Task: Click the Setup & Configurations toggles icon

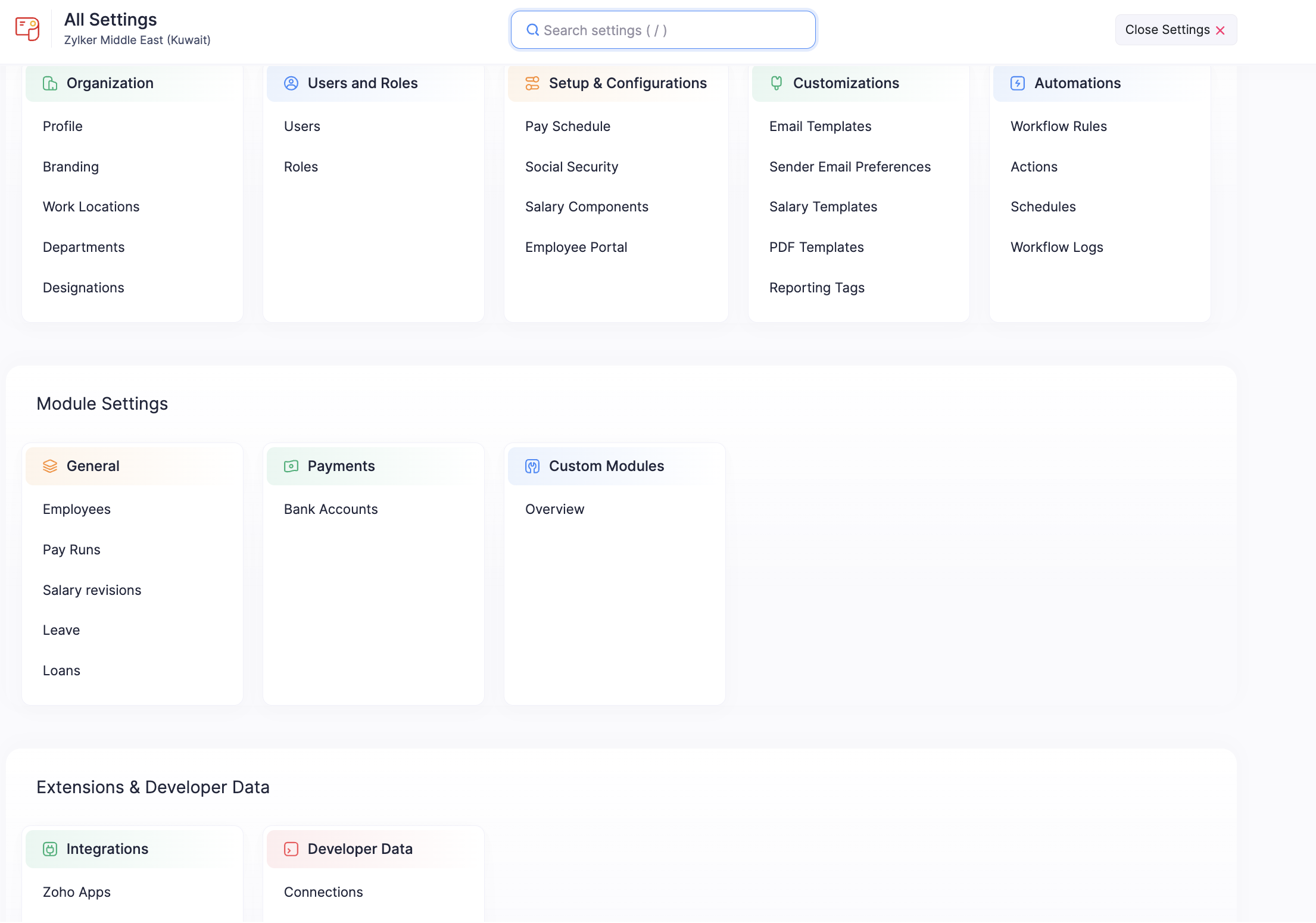Action: (x=532, y=83)
